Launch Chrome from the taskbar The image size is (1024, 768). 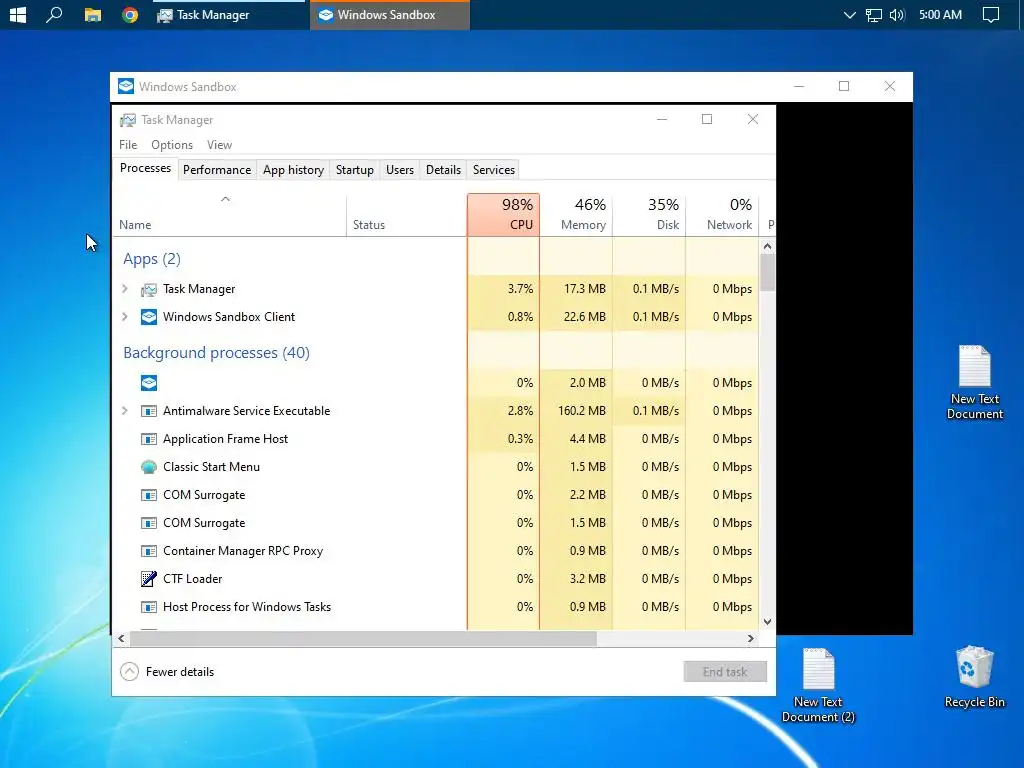[130, 14]
